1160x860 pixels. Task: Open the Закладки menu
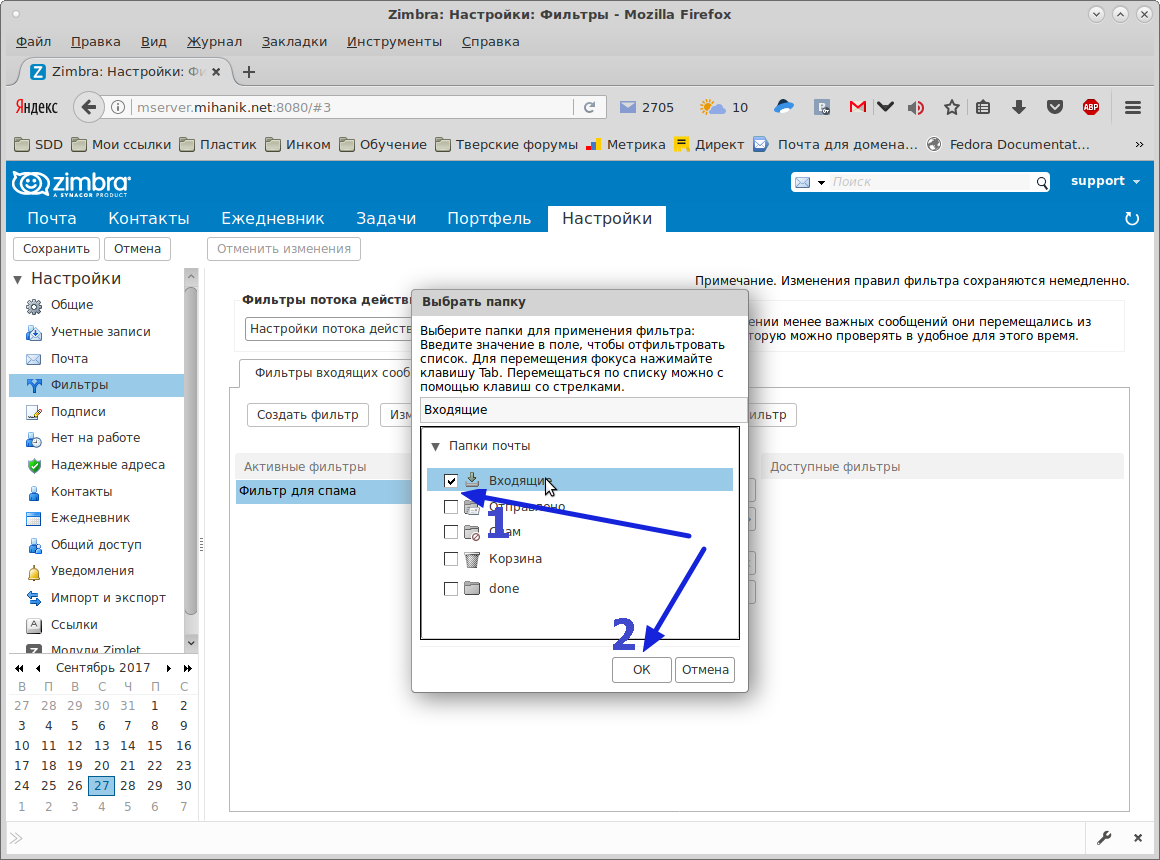coord(294,41)
